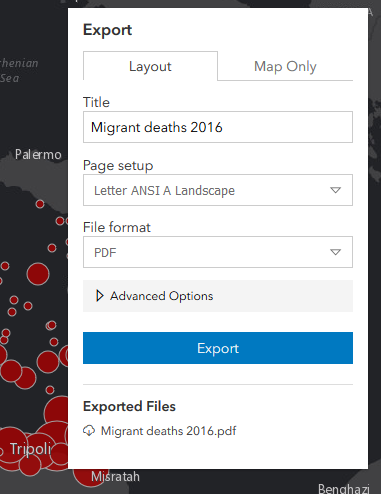Click the download icon beside Migrant deaths 2016.pdf
Viewport: 381px width, 494px height.
tap(89, 431)
